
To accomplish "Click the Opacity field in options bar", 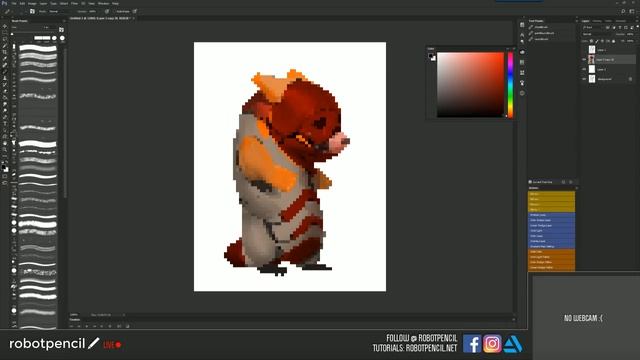I will tap(93, 11).
